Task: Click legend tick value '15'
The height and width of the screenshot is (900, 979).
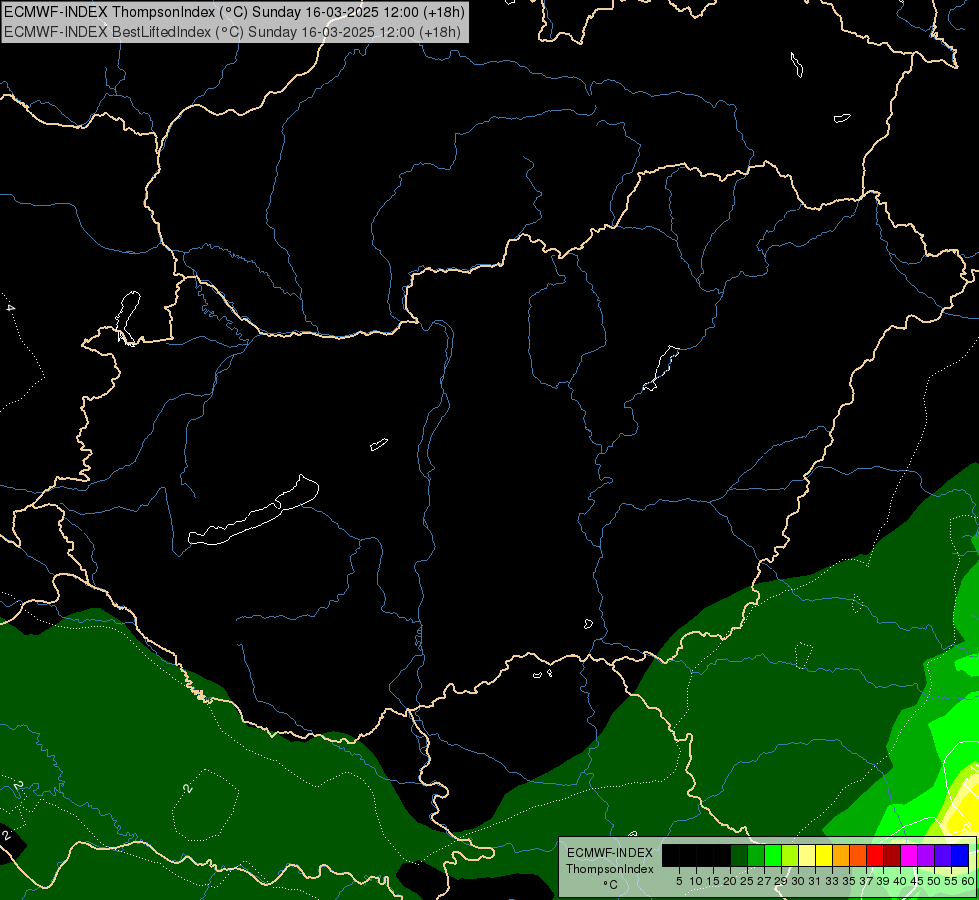Action: (713, 881)
